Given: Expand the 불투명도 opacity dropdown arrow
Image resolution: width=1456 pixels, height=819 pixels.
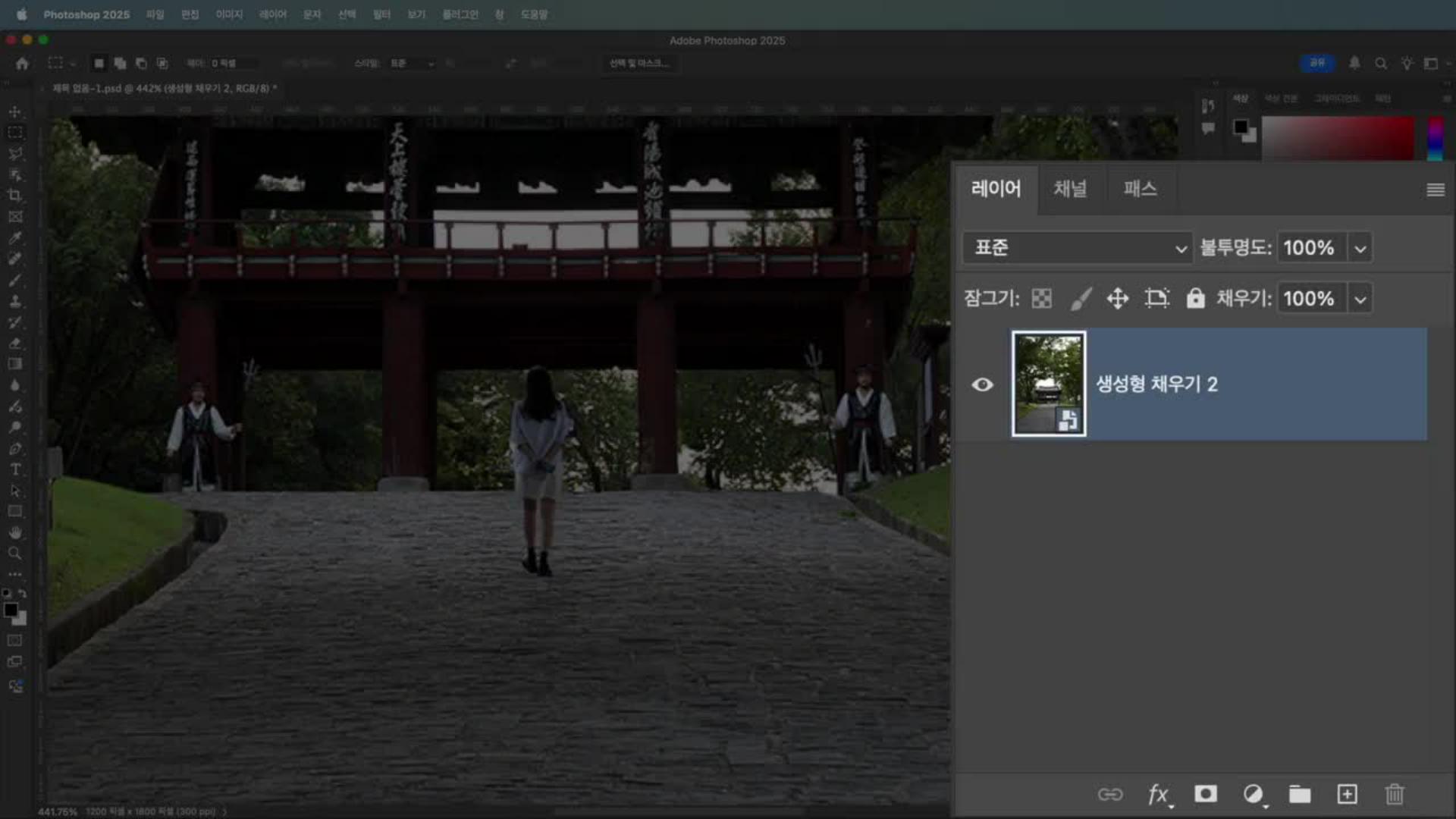Looking at the screenshot, I should pyautogui.click(x=1360, y=248).
